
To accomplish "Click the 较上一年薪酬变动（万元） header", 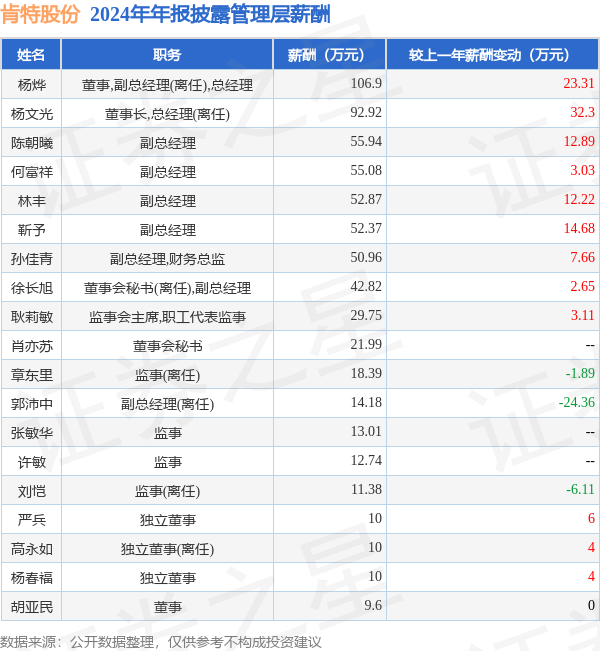I will tap(492, 54).
